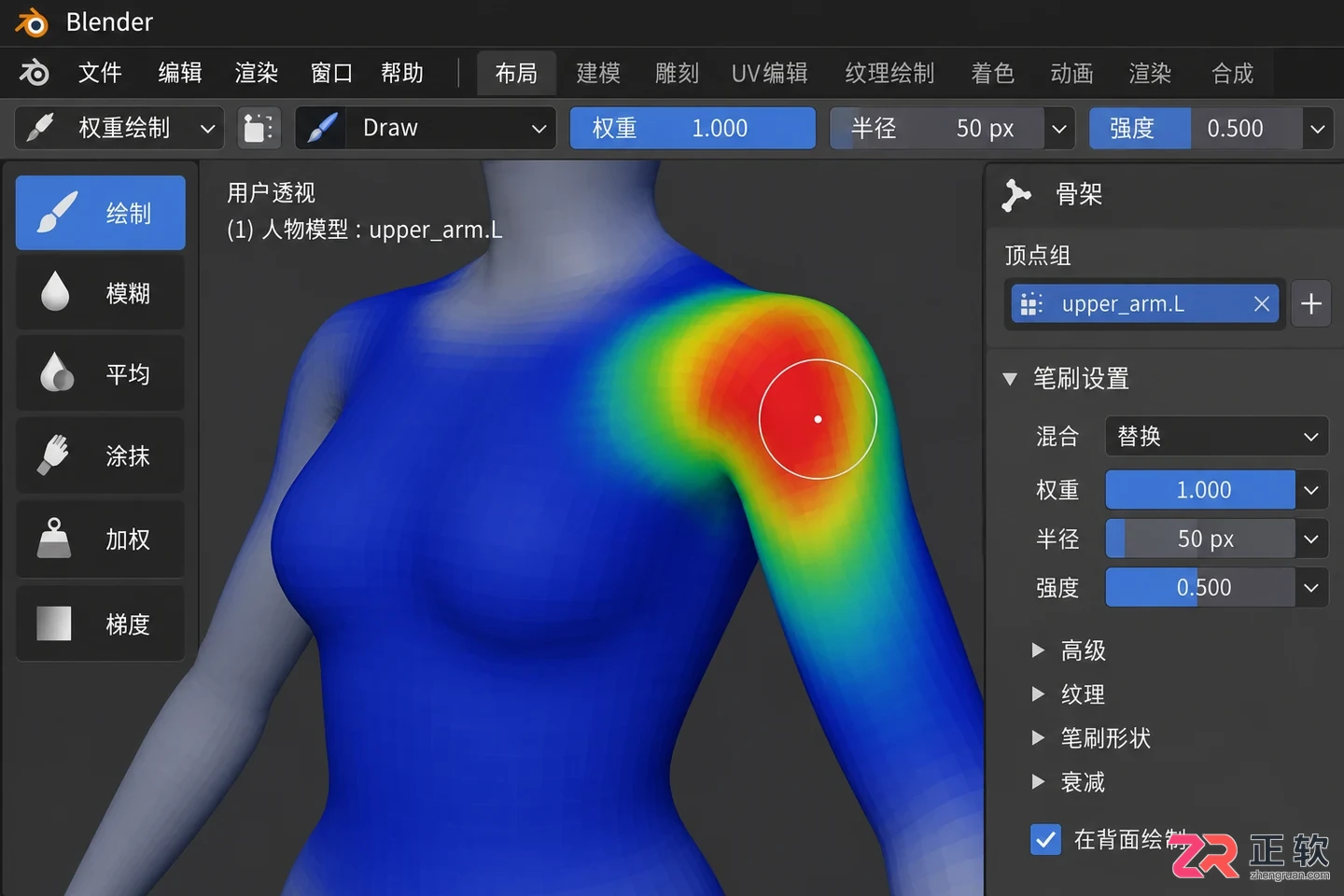The width and height of the screenshot is (1344, 896).
Task: Select the 模糊 (Blur) tool
Action: pyautogui.click(x=101, y=293)
